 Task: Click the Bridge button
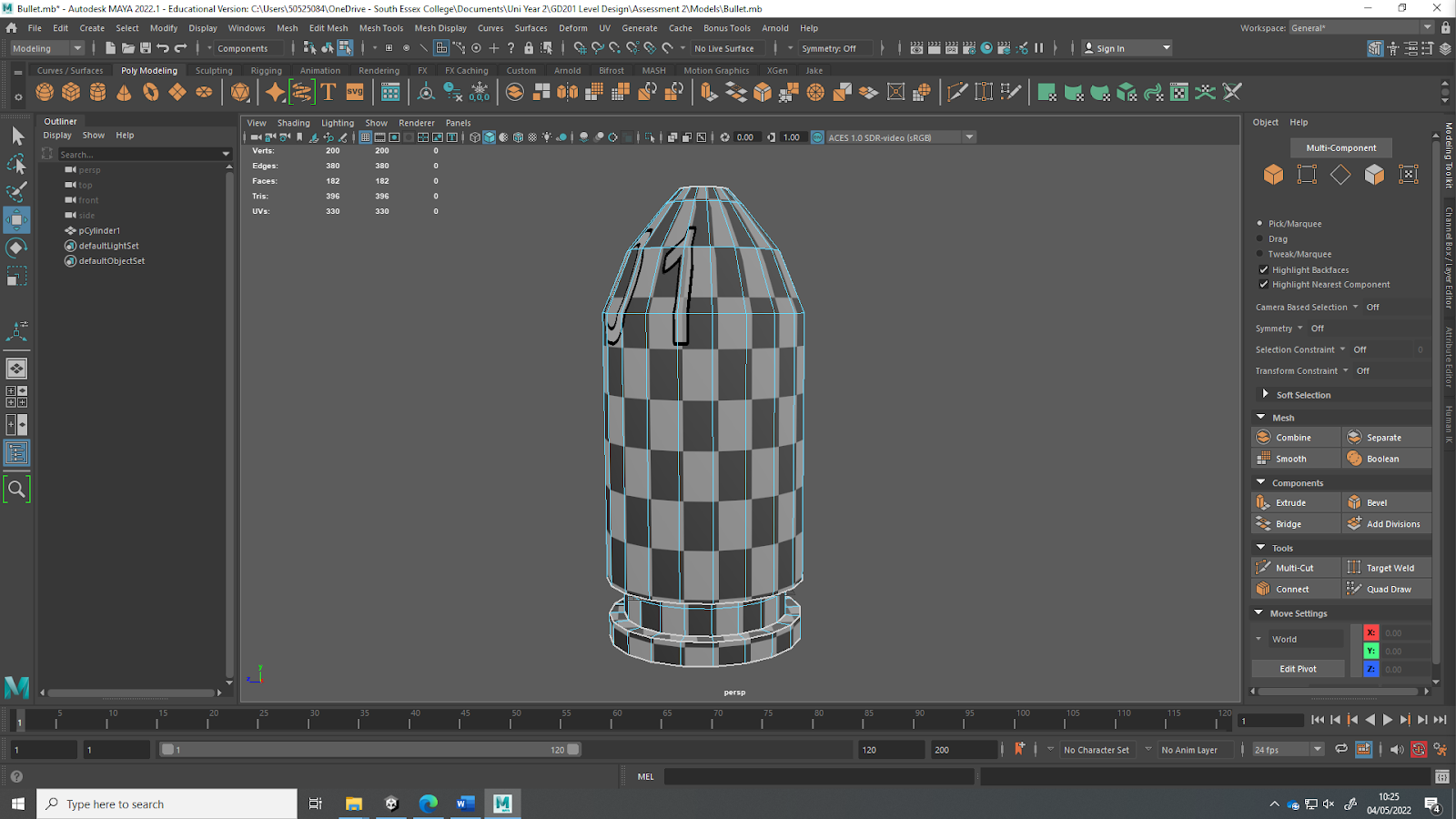(1296, 524)
